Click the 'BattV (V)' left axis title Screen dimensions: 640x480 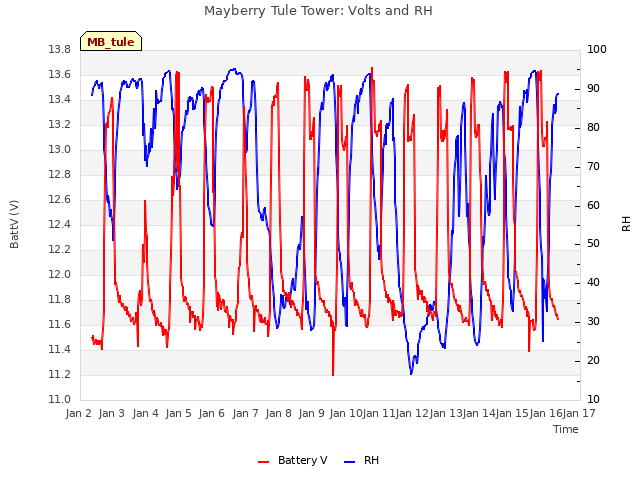14,224
